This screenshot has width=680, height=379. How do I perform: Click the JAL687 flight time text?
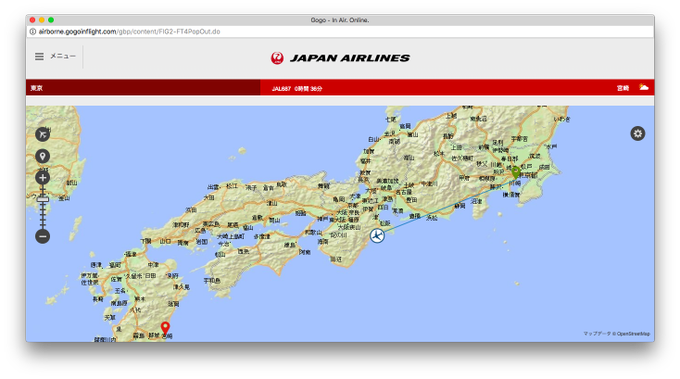[297, 88]
